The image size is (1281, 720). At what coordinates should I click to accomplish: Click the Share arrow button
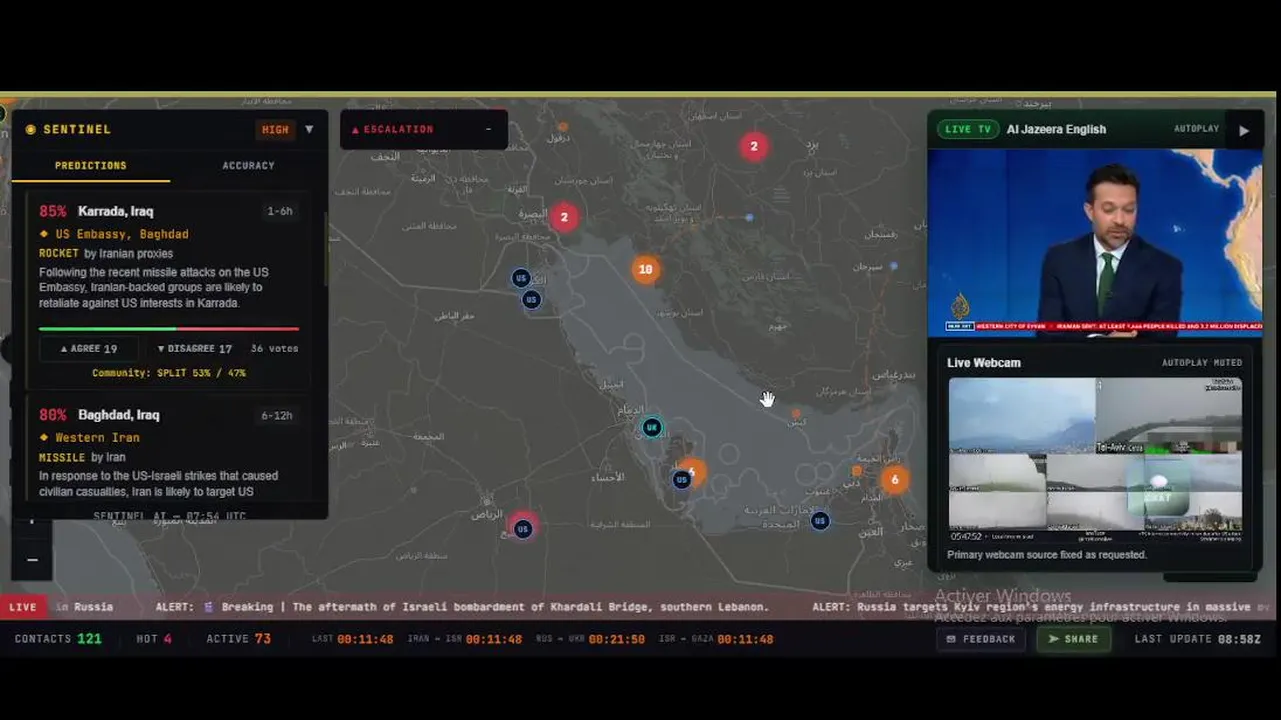[1074, 639]
